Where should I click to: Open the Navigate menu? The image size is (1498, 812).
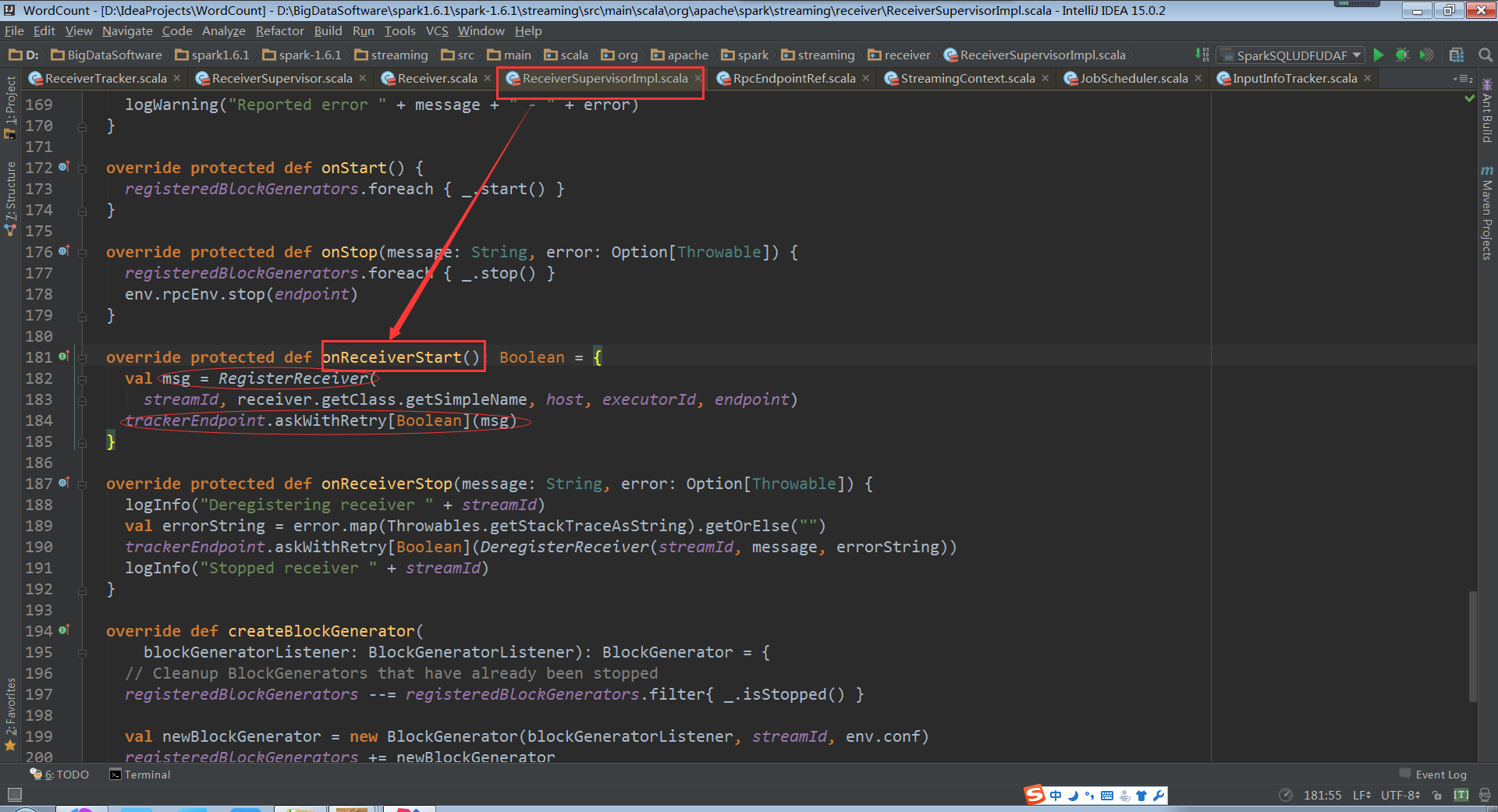click(127, 30)
